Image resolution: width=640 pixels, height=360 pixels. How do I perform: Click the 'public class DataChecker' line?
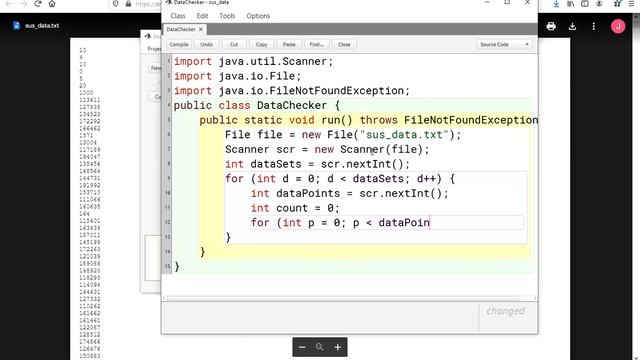tap(257, 105)
